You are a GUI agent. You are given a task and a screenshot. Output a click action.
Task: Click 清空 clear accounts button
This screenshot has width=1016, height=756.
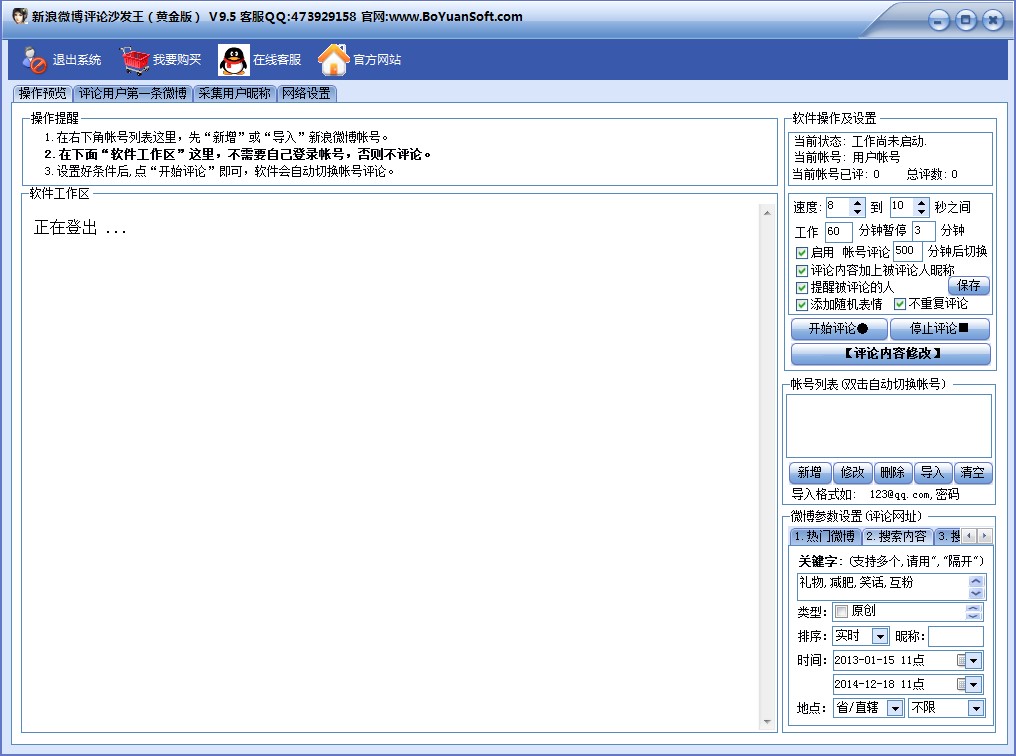[x=973, y=473]
